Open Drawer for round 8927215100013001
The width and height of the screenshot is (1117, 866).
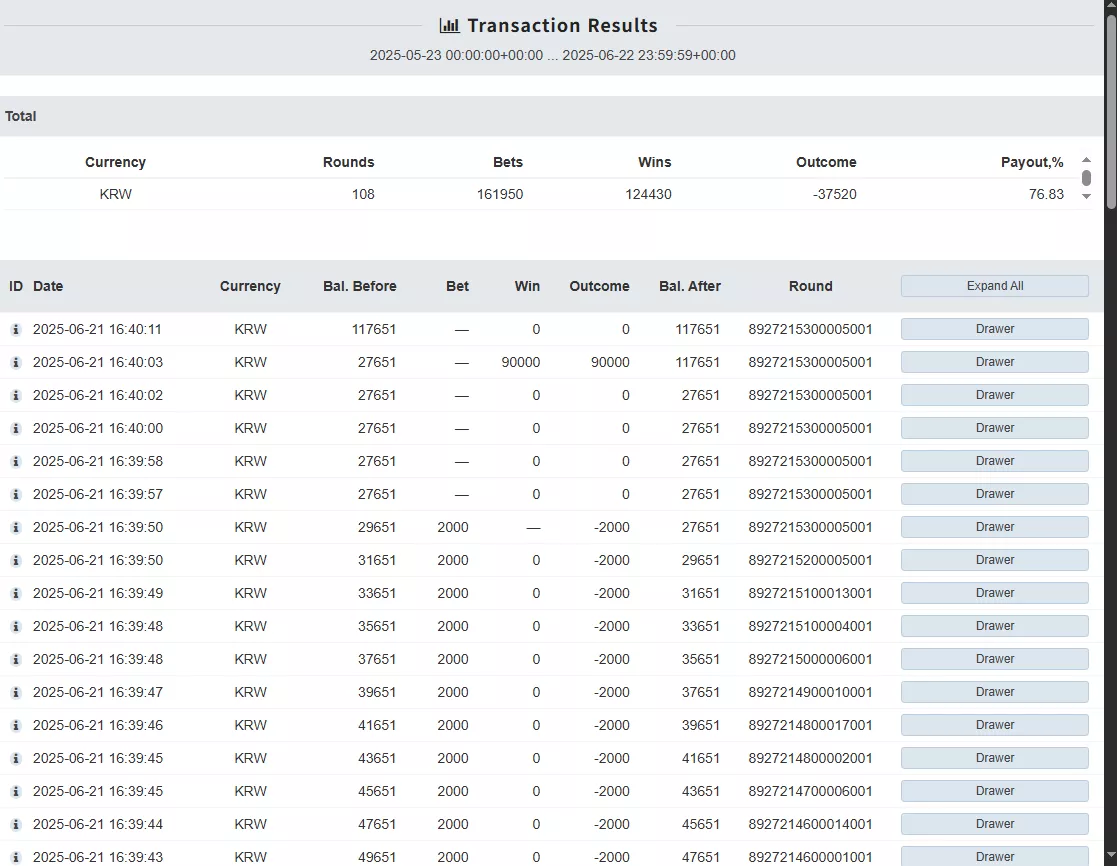tap(994, 593)
